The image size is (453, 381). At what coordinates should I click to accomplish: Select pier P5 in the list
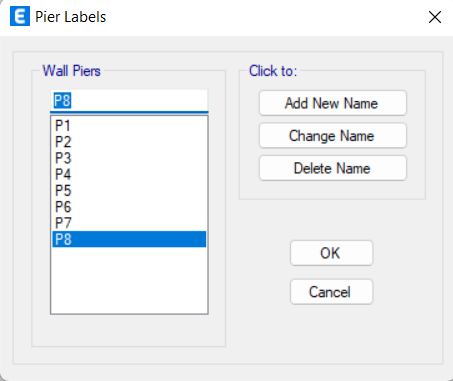pyautogui.click(x=129, y=191)
